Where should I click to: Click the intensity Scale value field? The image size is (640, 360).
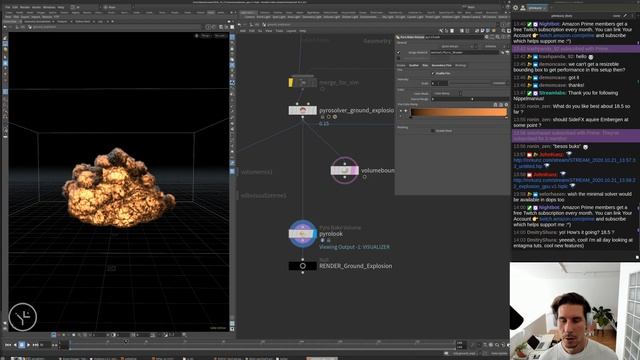[440, 83]
